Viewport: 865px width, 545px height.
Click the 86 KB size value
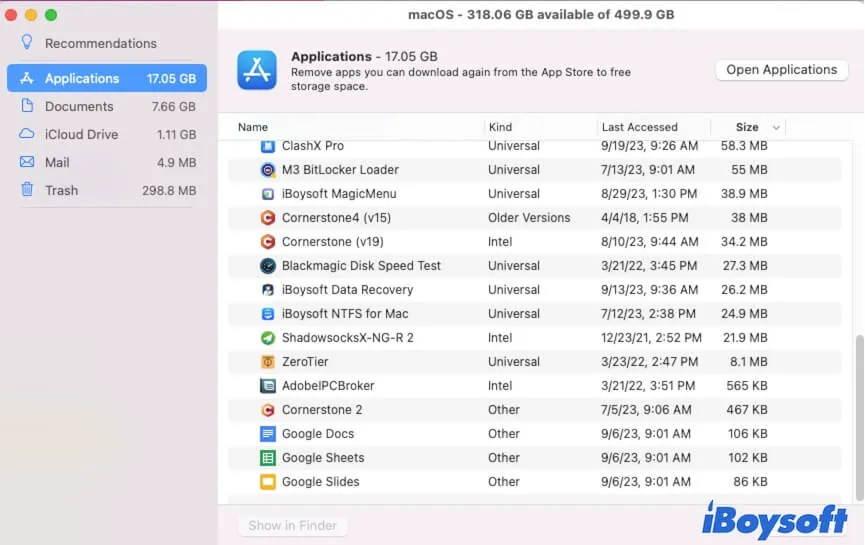750,482
